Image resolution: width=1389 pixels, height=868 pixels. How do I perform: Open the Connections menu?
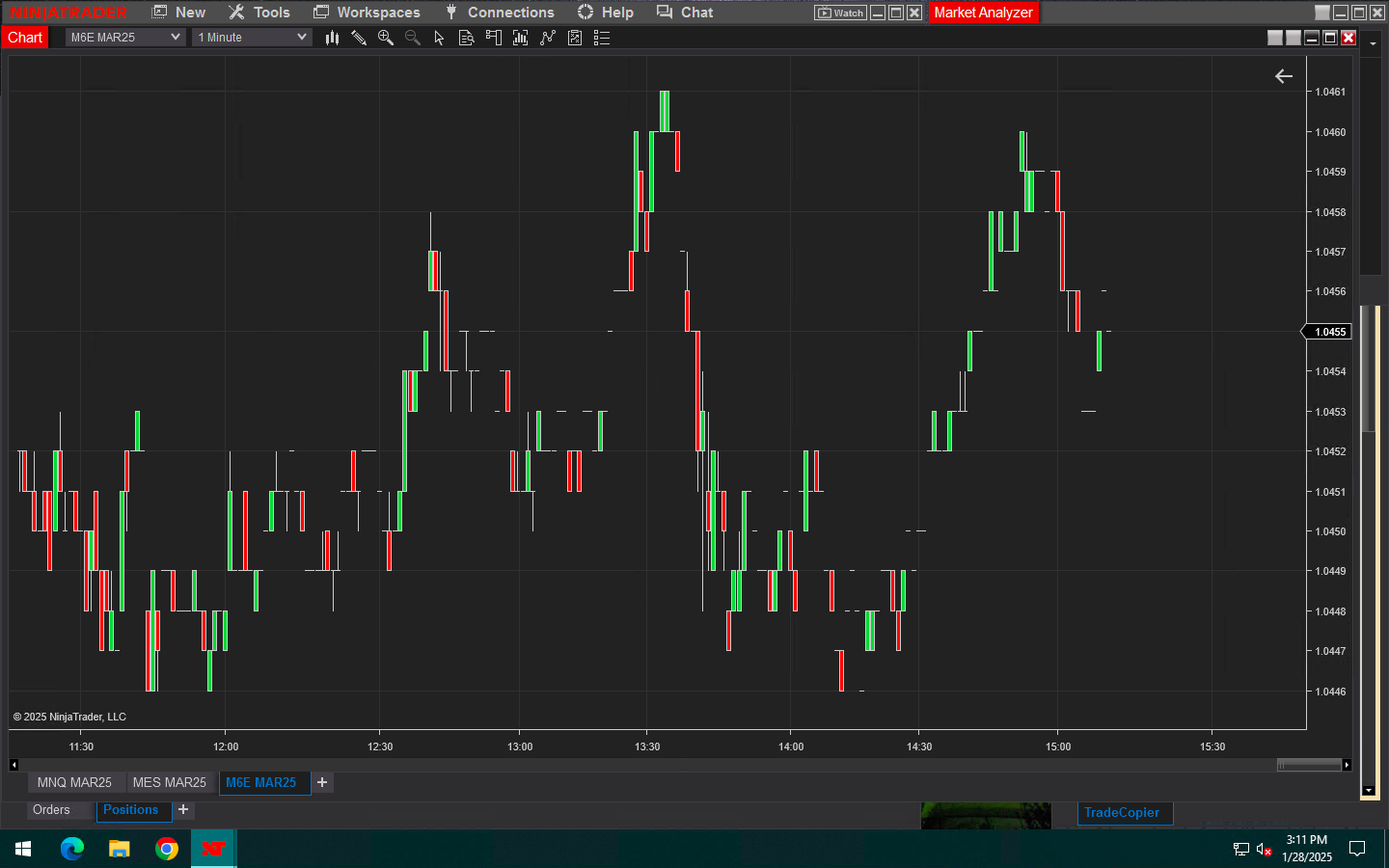(x=500, y=13)
